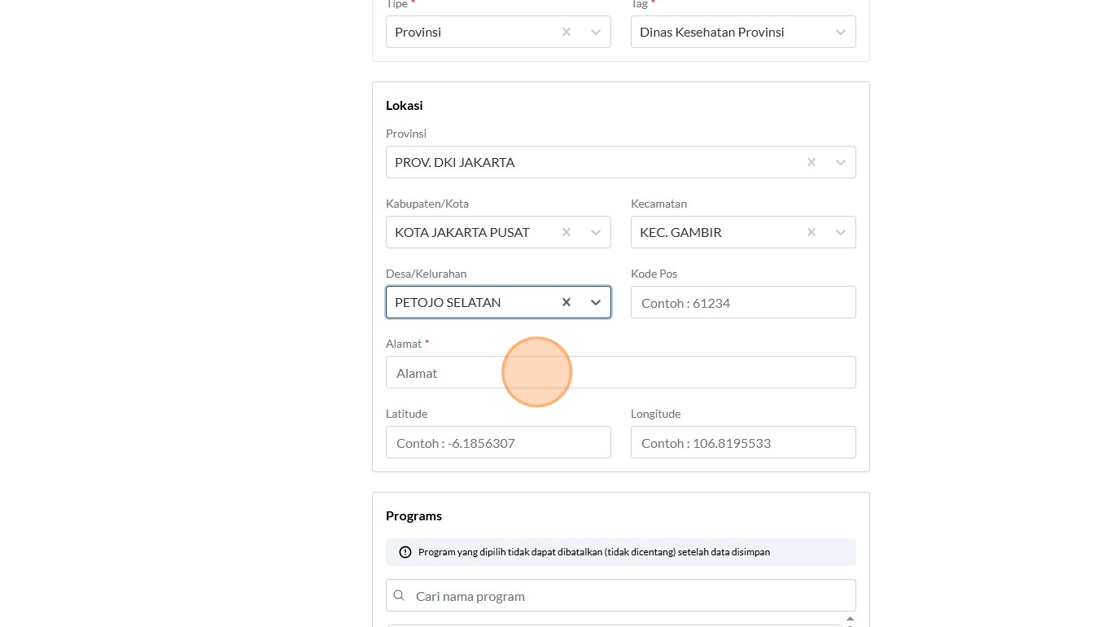Image resolution: width=1120 pixels, height=627 pixels.
Task: Click the program list scroll-up arrow
Action: coord(850,619)
